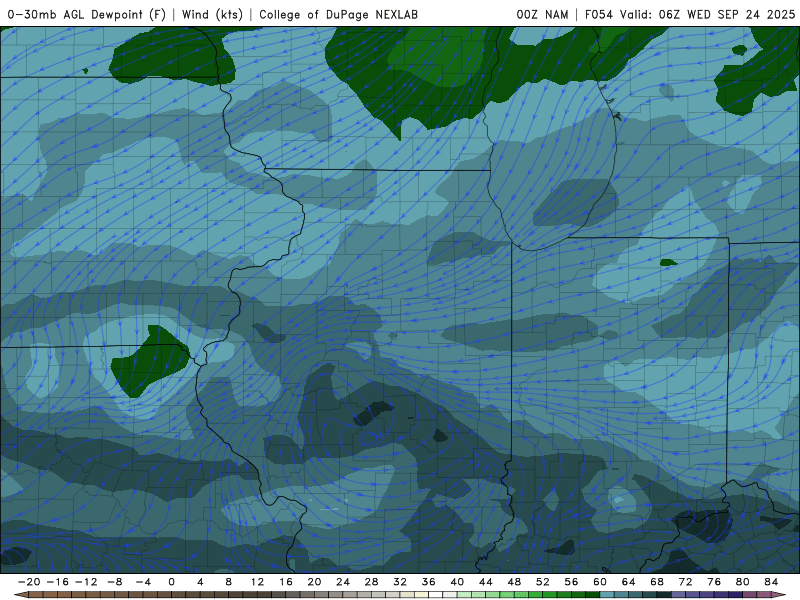Pick the 64 dewpoint scale label
This screenshot has height=600, width=800.
coord(629,582)
